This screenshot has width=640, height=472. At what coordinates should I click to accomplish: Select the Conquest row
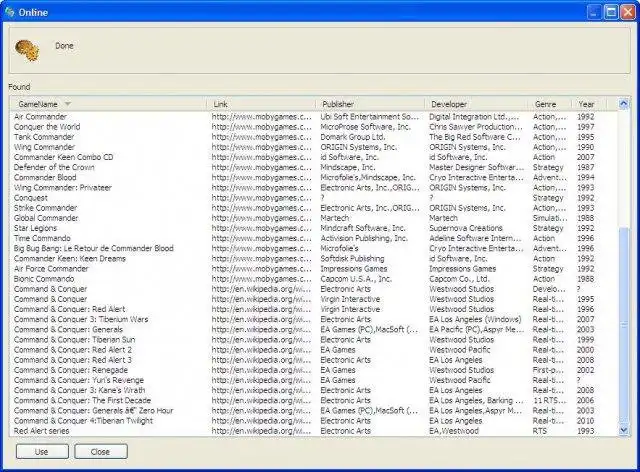coord(313,198)
